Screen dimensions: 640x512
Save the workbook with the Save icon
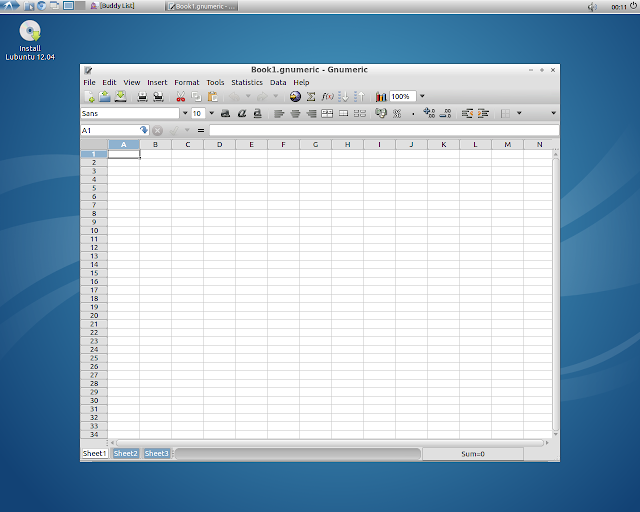(120, 97)
